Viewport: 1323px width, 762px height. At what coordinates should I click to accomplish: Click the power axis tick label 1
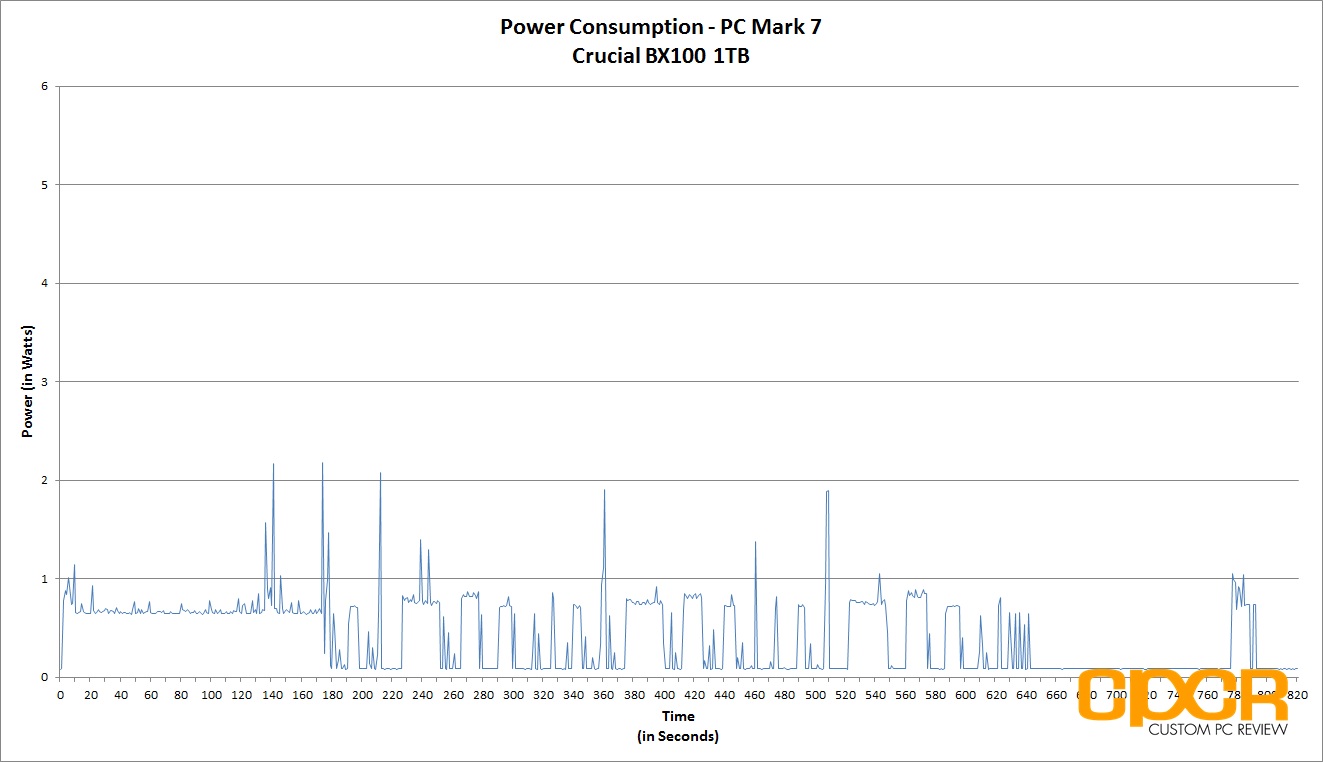click(x=44, y=579)
